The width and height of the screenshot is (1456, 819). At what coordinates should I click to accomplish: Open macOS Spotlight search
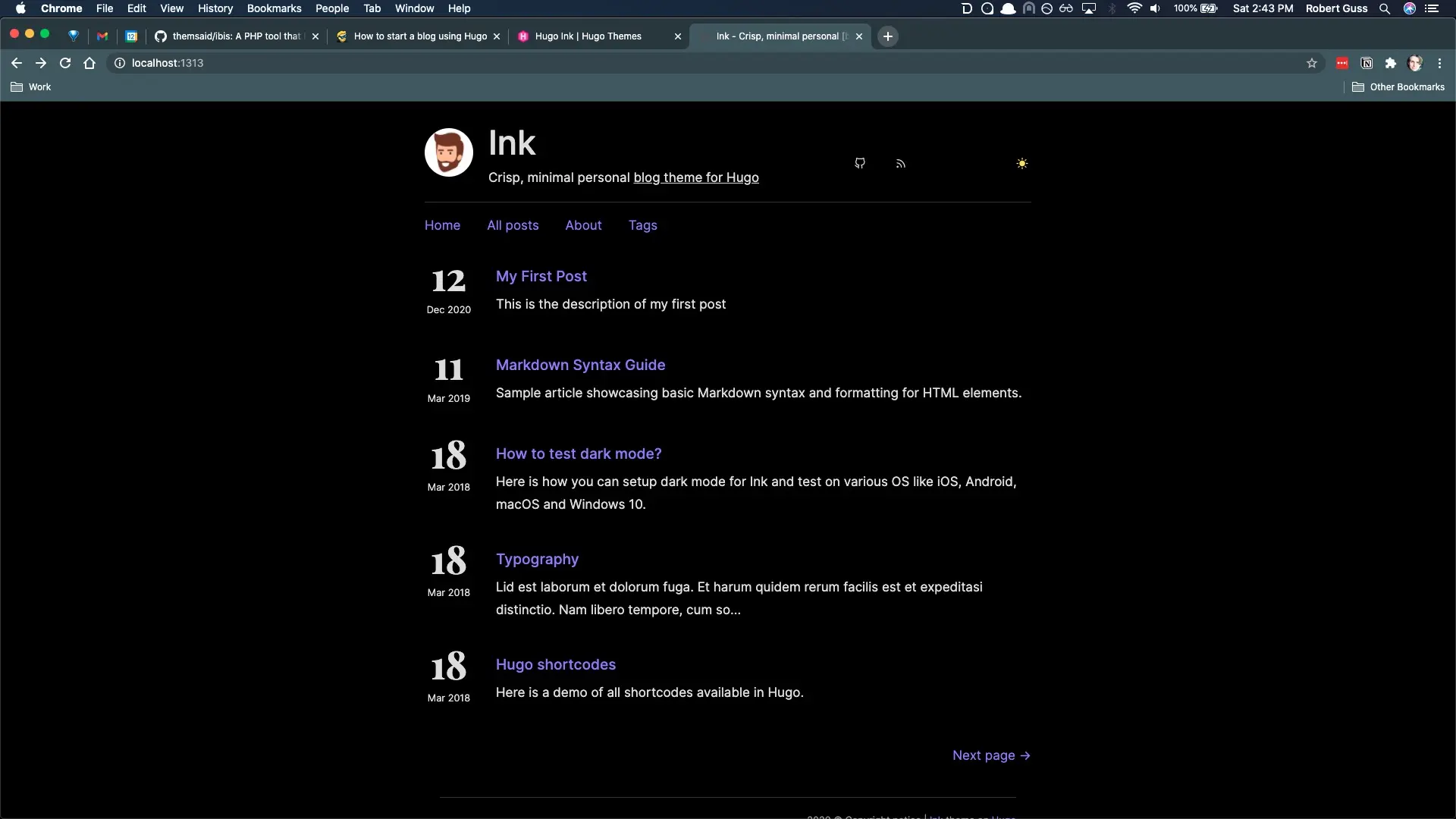click(1385, 8)
